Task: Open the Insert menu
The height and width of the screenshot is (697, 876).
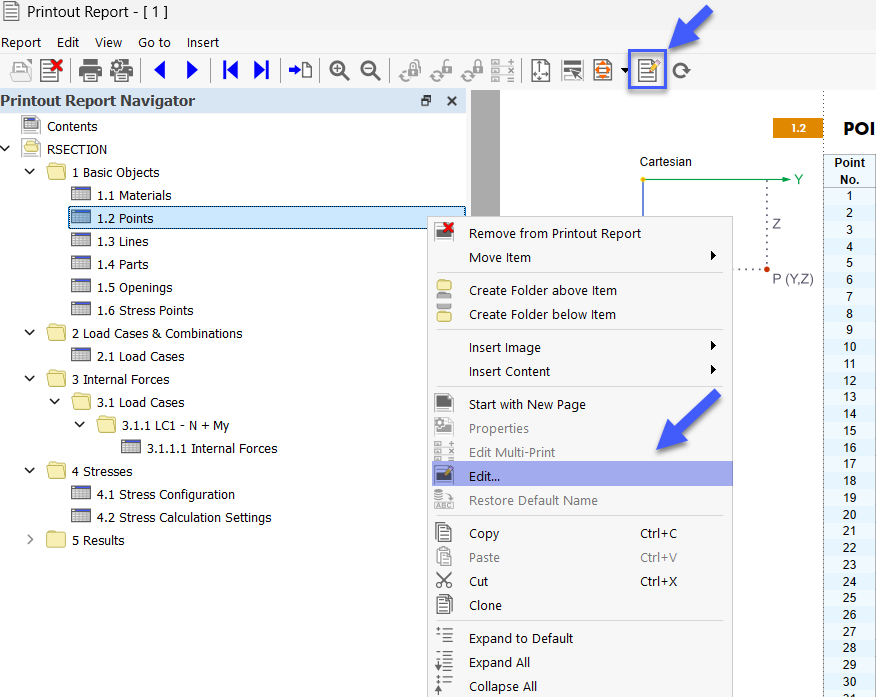Action: click(x=203, y=42)
